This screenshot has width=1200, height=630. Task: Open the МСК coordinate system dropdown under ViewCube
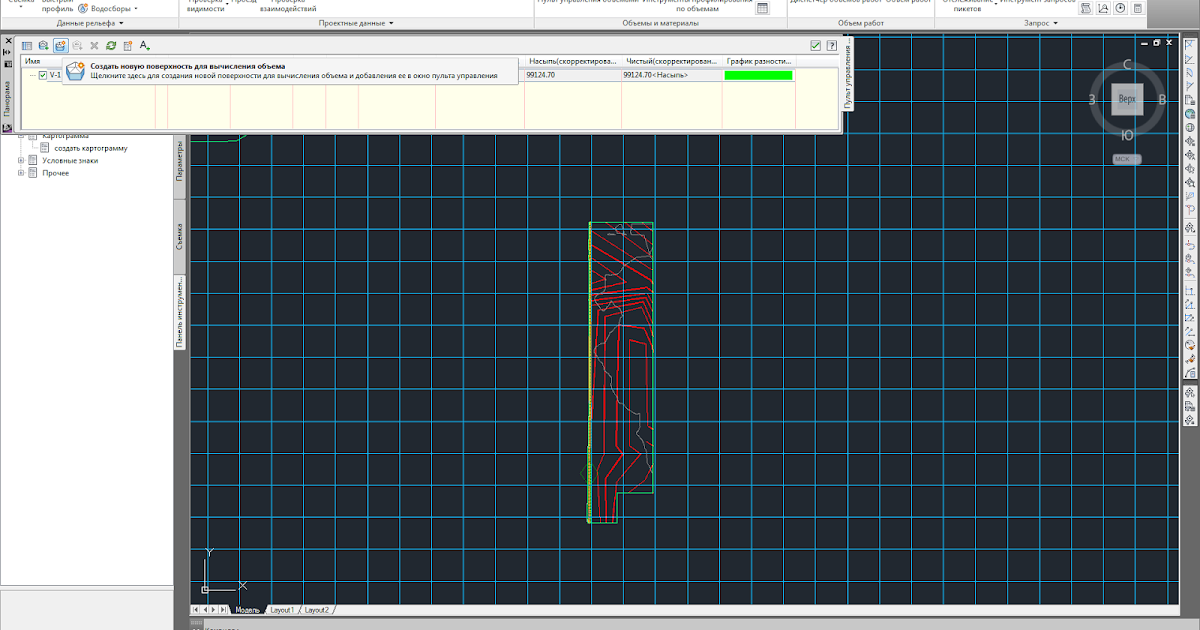[x=1127, y=159]
